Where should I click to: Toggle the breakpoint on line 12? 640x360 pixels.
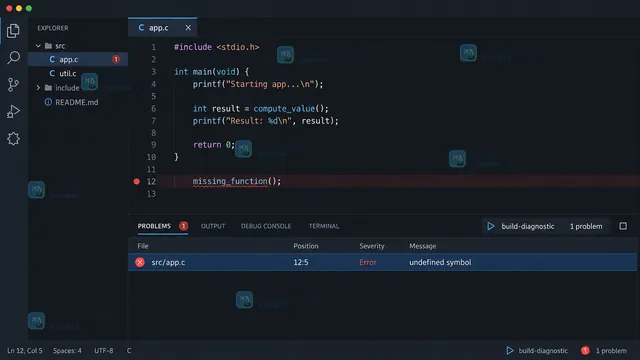click(x=137, y=181)
